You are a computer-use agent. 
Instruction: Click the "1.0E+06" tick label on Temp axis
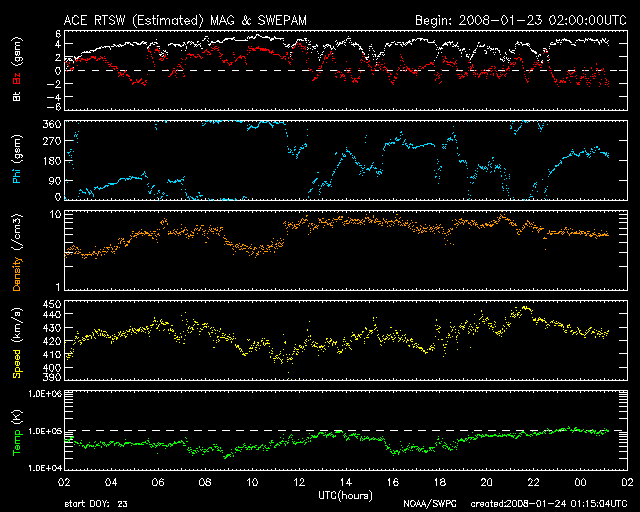point(45,394)
